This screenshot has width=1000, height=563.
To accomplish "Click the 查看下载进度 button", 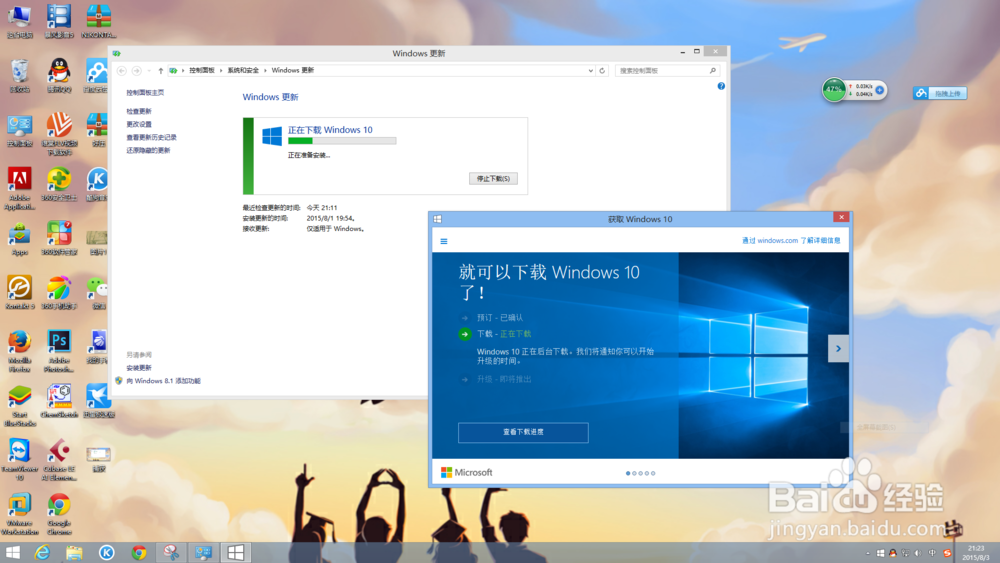I will [523, 432].
